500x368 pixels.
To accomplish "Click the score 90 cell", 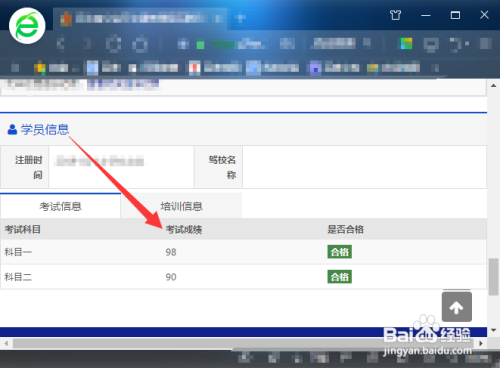I will 171,277.
